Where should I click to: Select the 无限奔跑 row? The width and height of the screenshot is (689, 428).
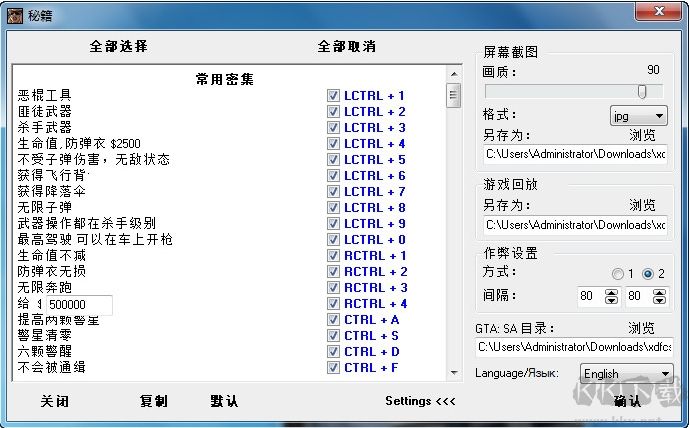click(44, 287)
